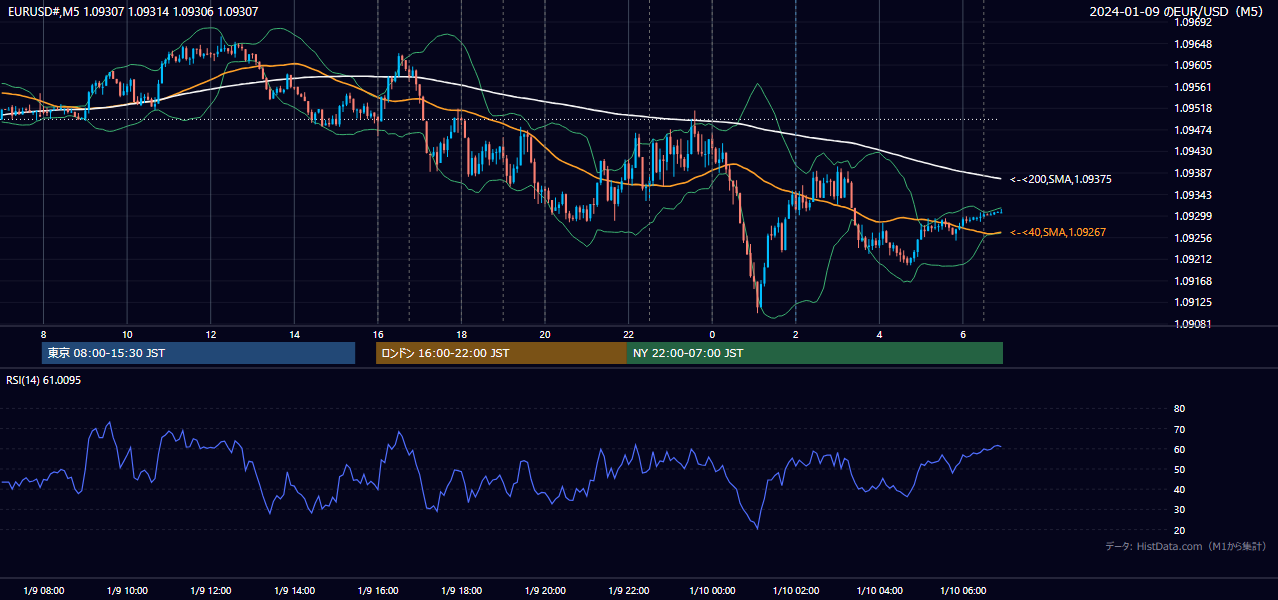Click price axis value 1.09430
The width and height of the screenshot is (1278, 600).
pyautogui.click(x=1193, y=151)
